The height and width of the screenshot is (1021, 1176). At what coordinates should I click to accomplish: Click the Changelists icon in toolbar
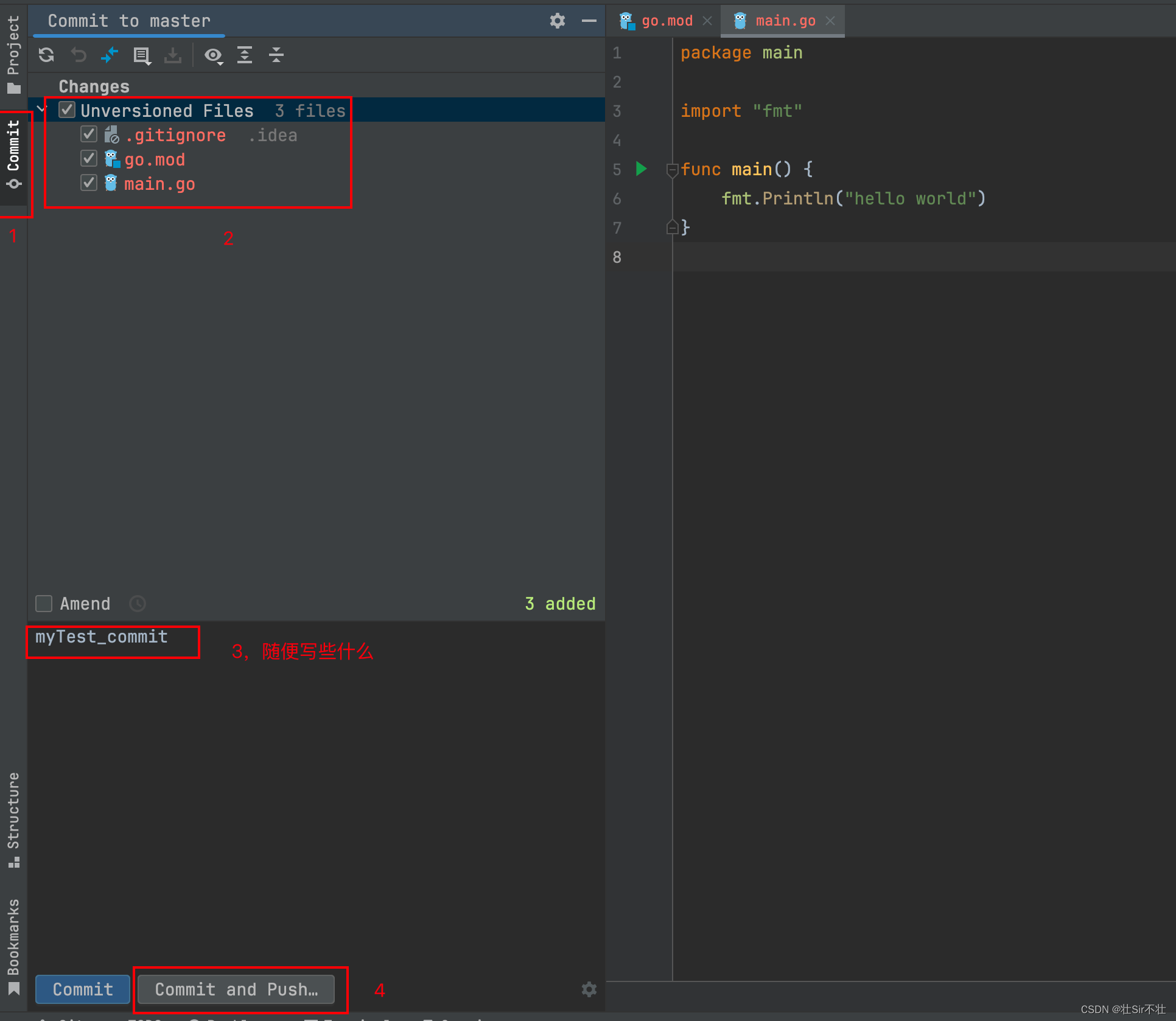pyautogui.click(x=142, y=56)
